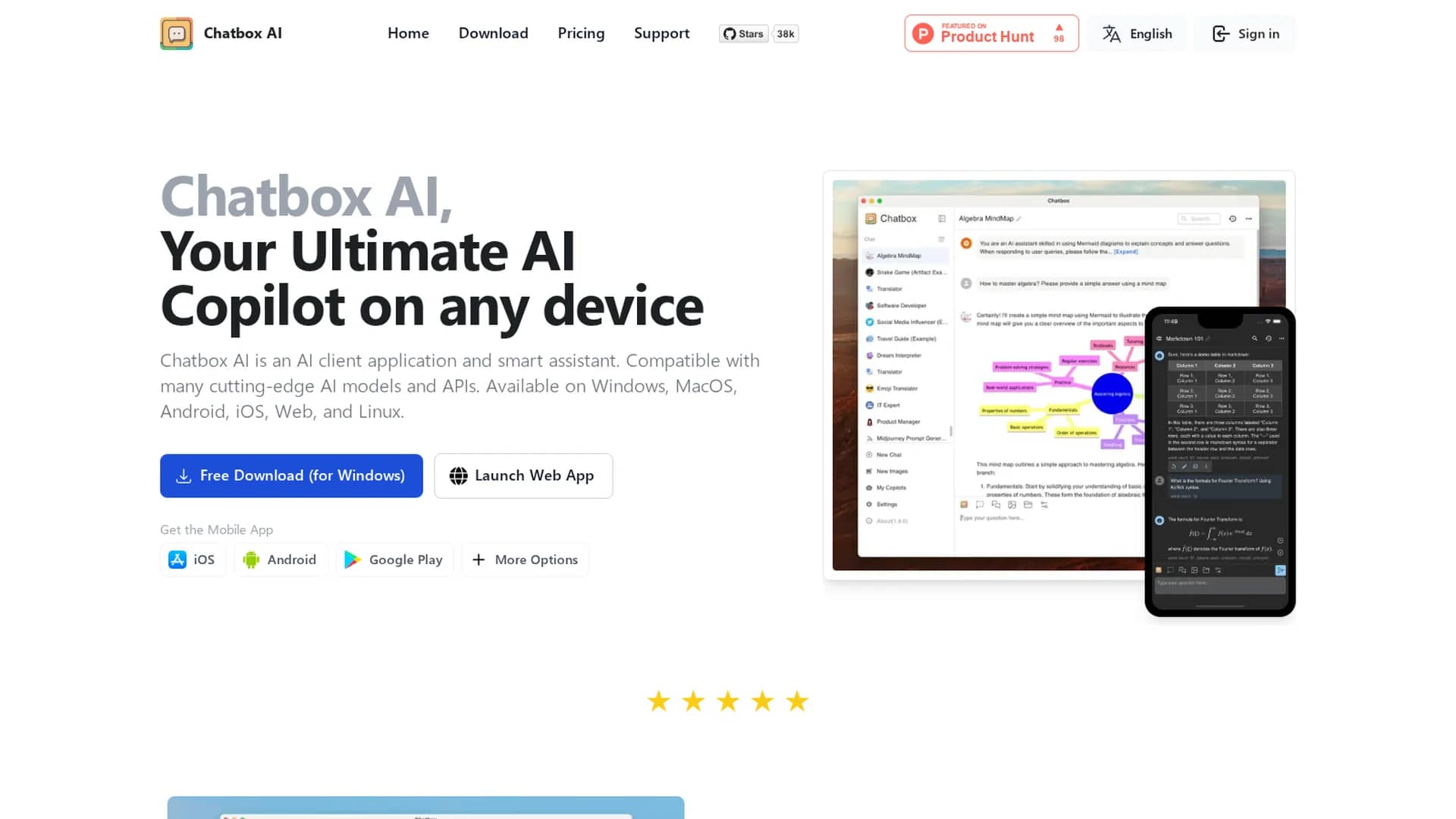Click Free Download (for Windows) button

(x=291, y=475)
